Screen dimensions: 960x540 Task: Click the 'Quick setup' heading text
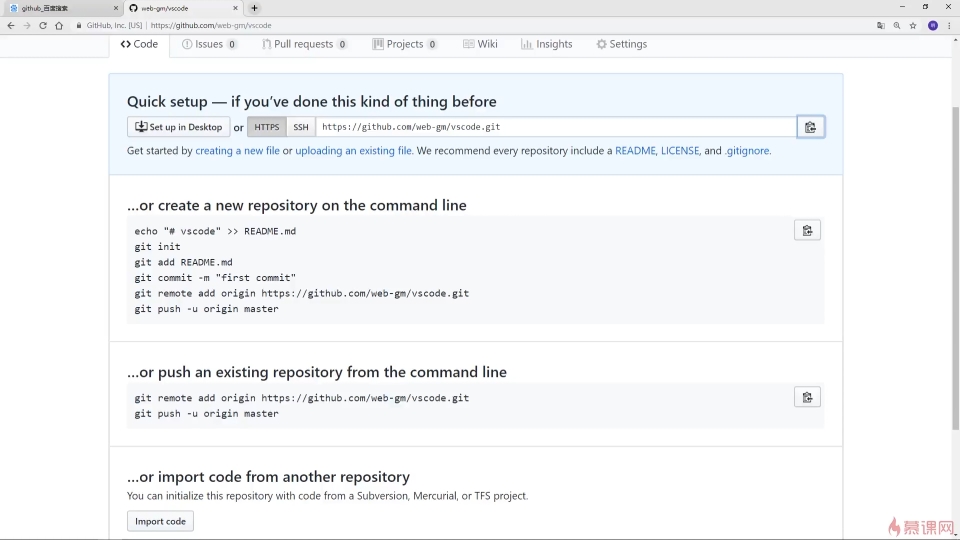coord(312,102)
